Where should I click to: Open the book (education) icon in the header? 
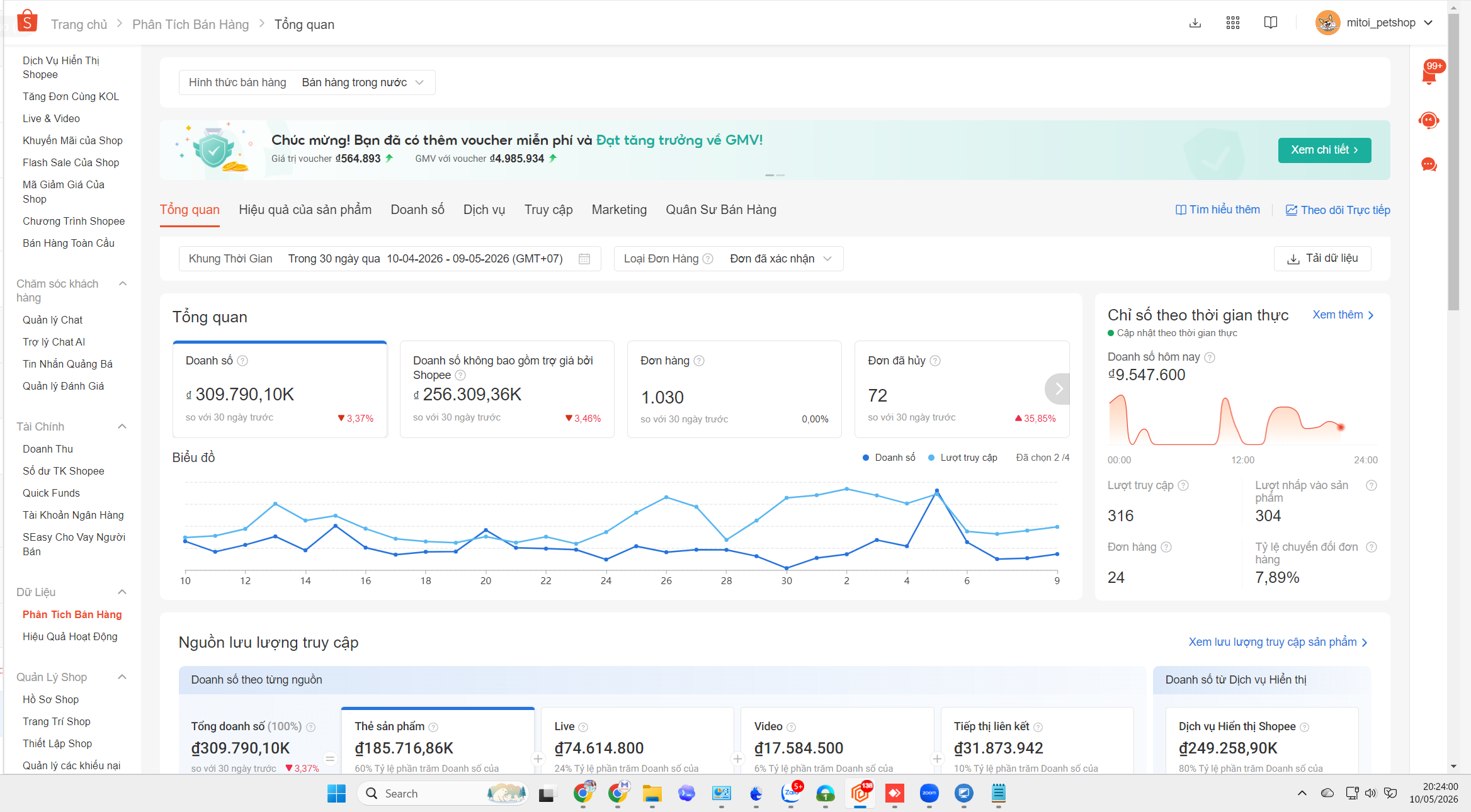(x=1271, y=23)
